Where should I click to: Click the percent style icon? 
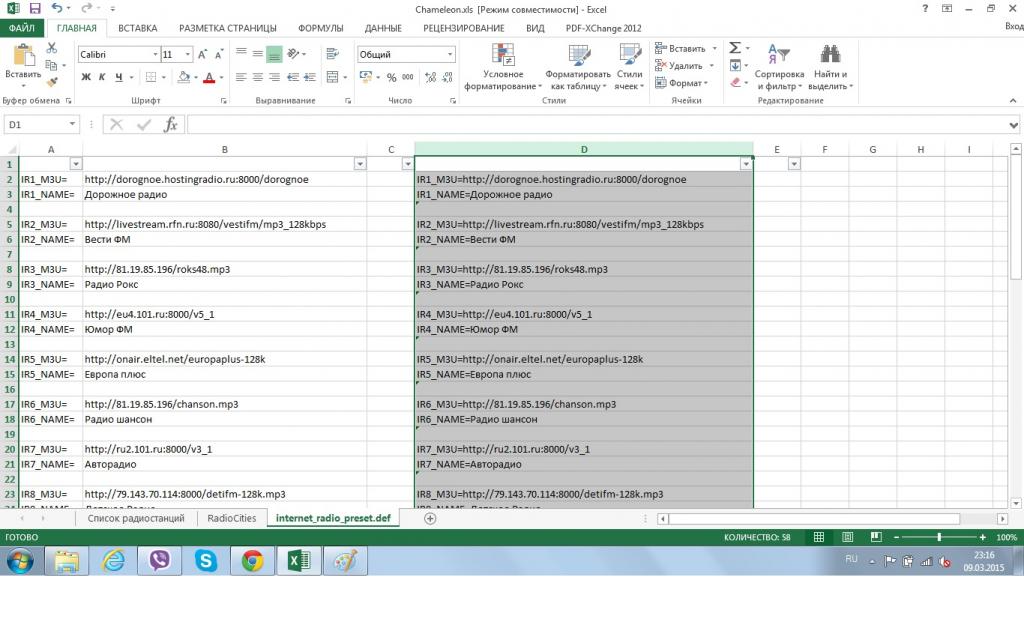[x=391, y=77]
